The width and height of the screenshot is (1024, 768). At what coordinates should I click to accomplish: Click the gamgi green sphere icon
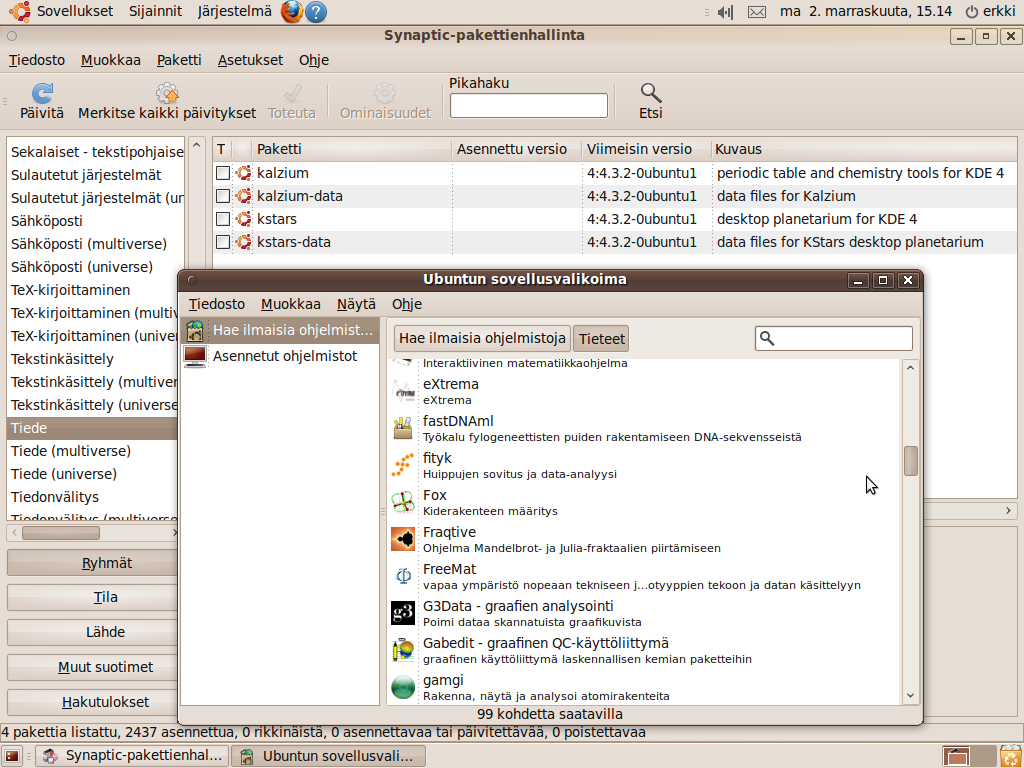[403, 688]
